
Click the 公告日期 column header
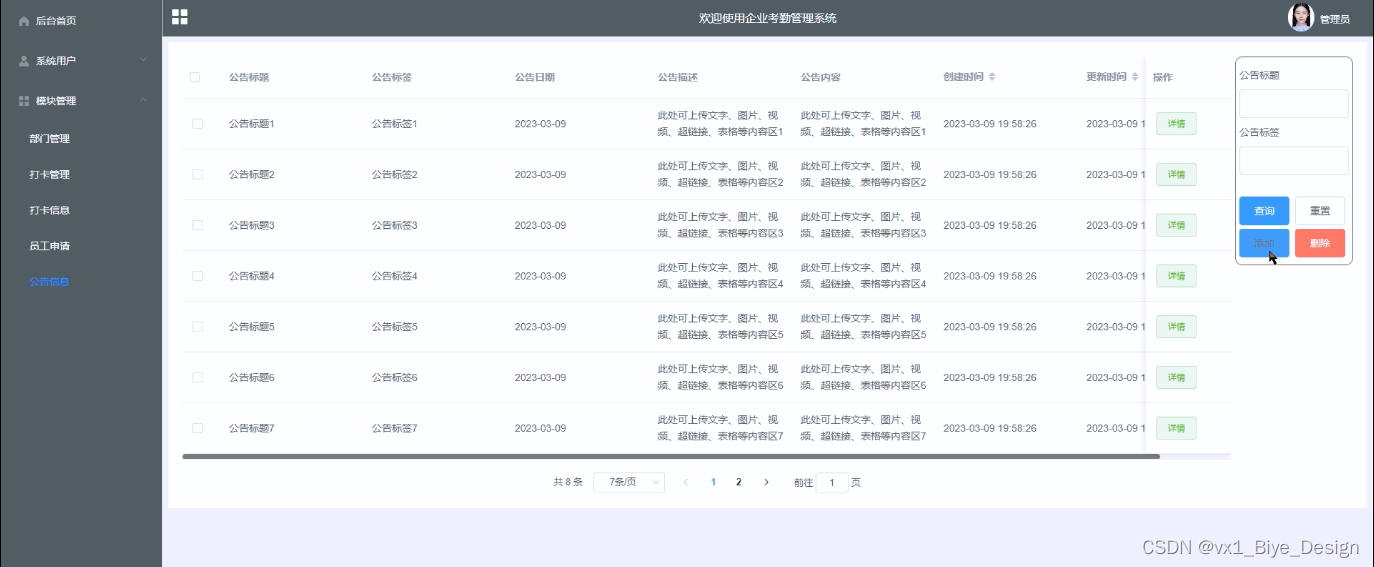(x=534, y=77)
